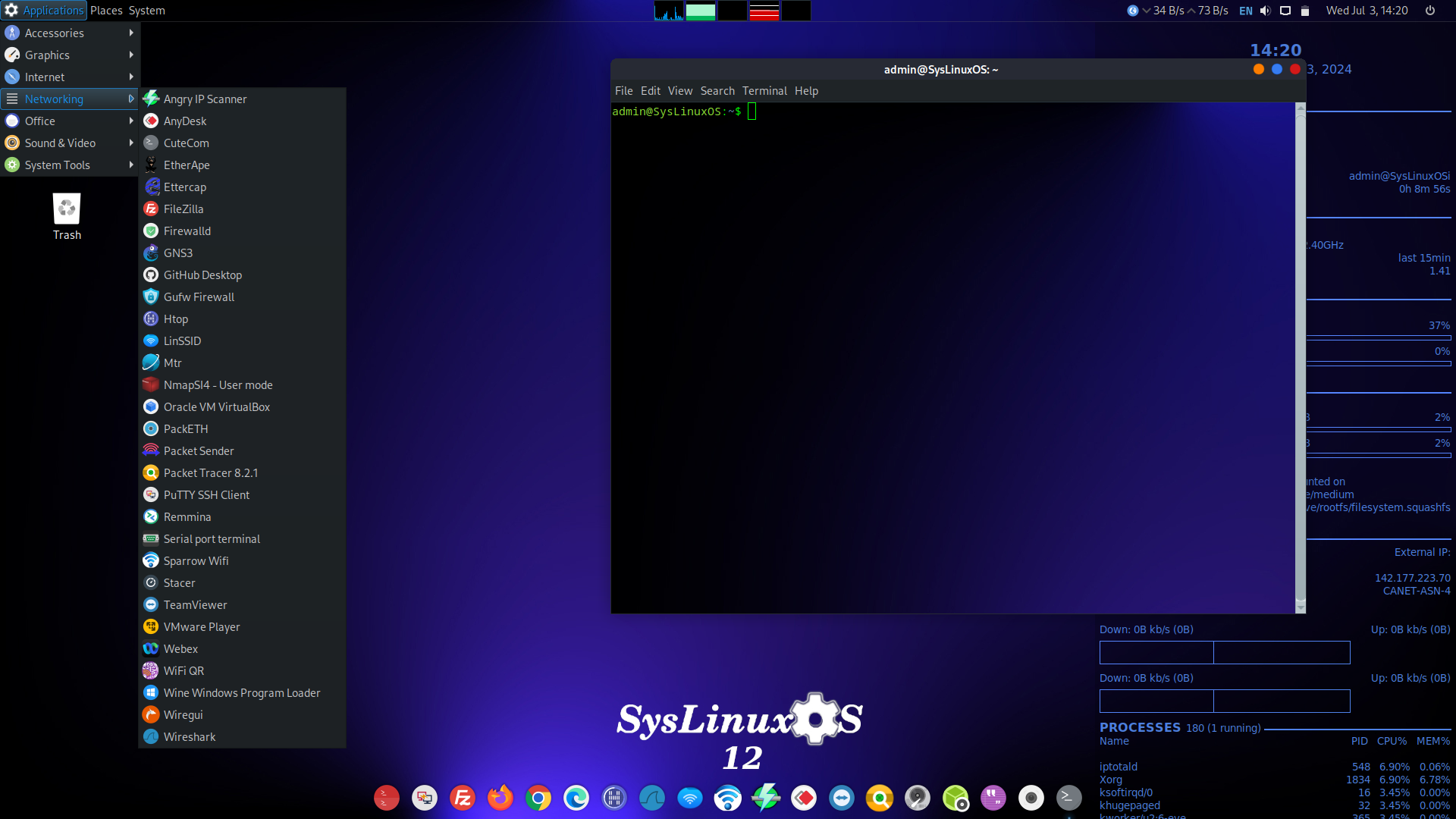Open Microsoft Edge from the dock
Screen dimensions: 1456x819
[576, 798]
